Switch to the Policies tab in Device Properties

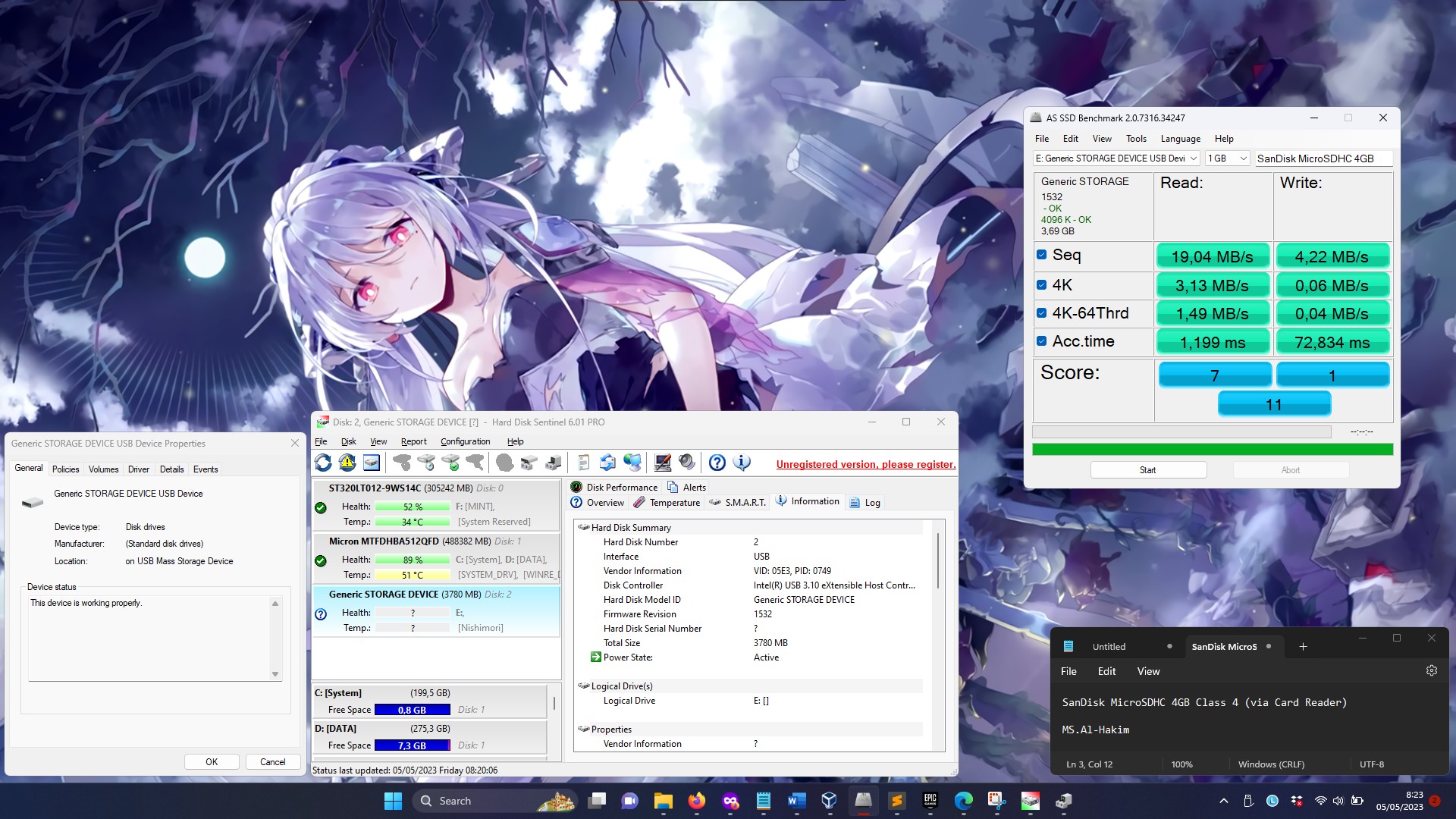point(66,469)
